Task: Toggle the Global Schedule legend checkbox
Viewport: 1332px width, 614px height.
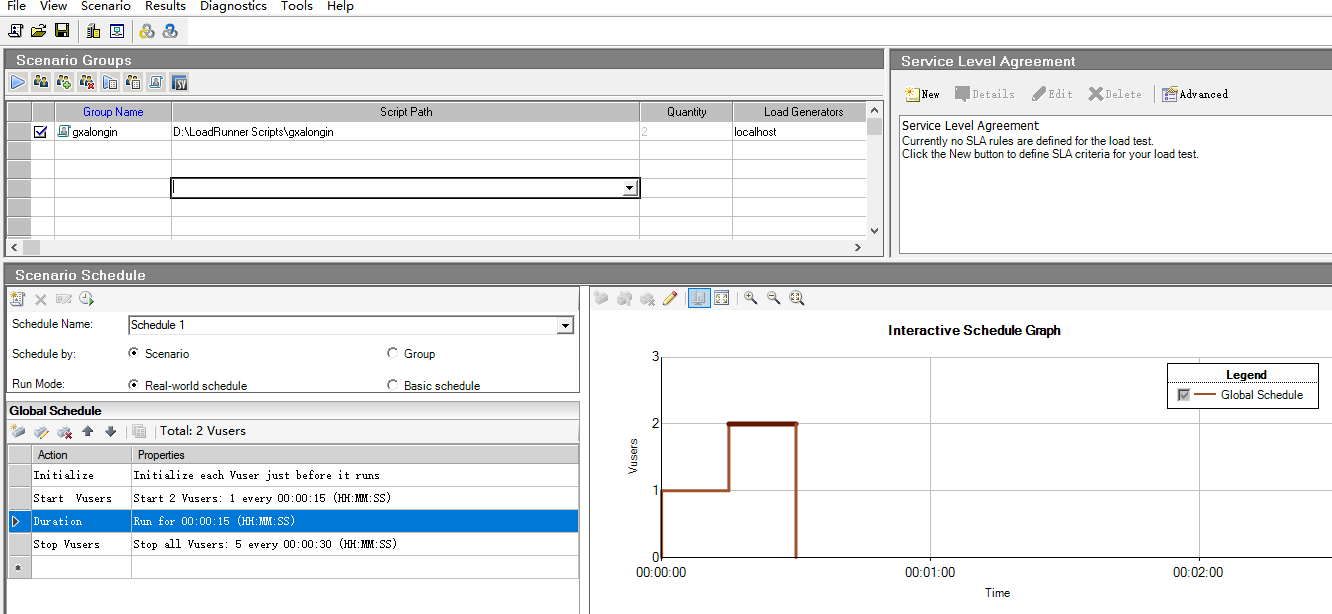Action: coord(1184,395)
